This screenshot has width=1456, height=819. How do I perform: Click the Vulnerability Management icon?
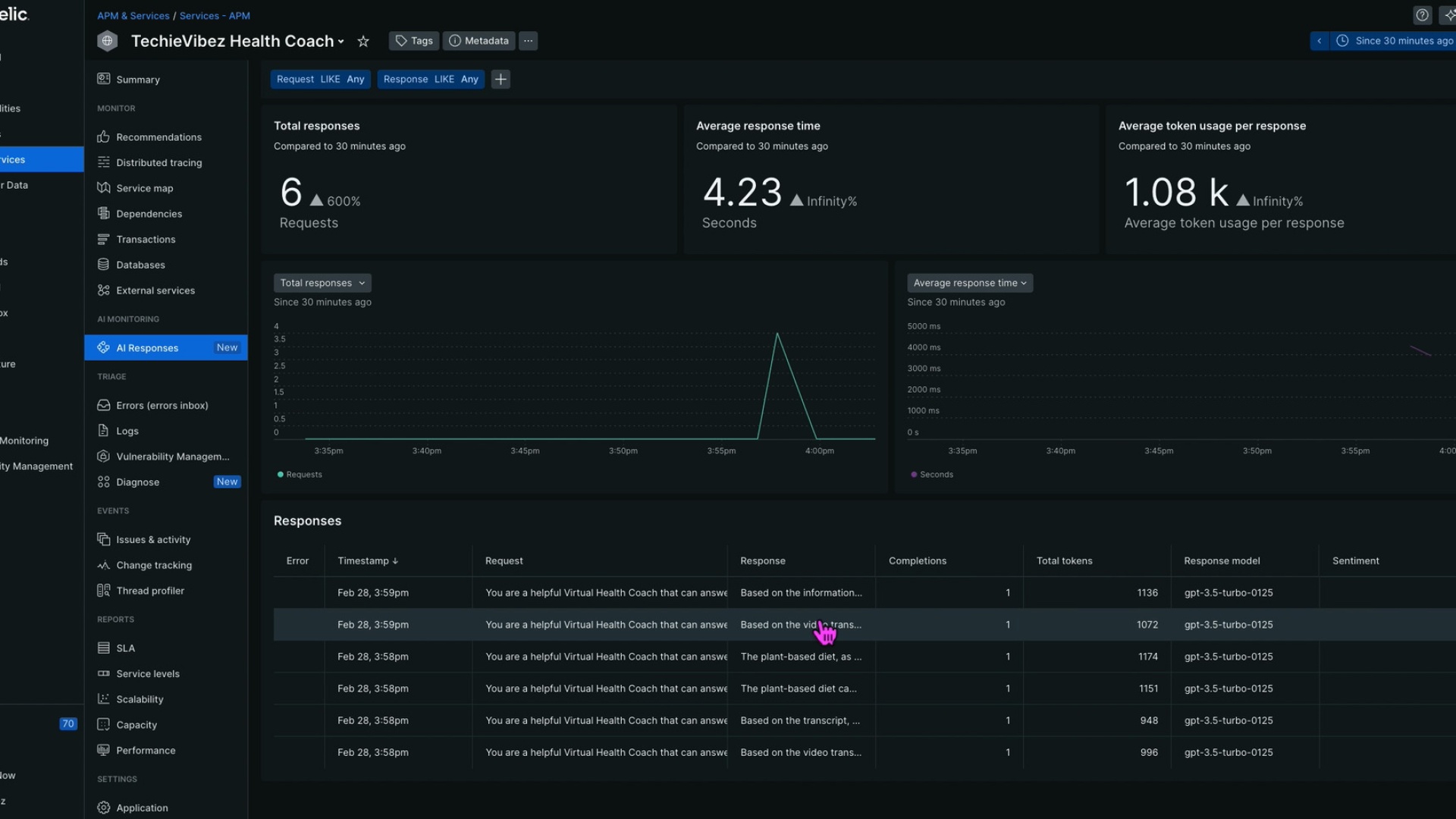[104, 457]
